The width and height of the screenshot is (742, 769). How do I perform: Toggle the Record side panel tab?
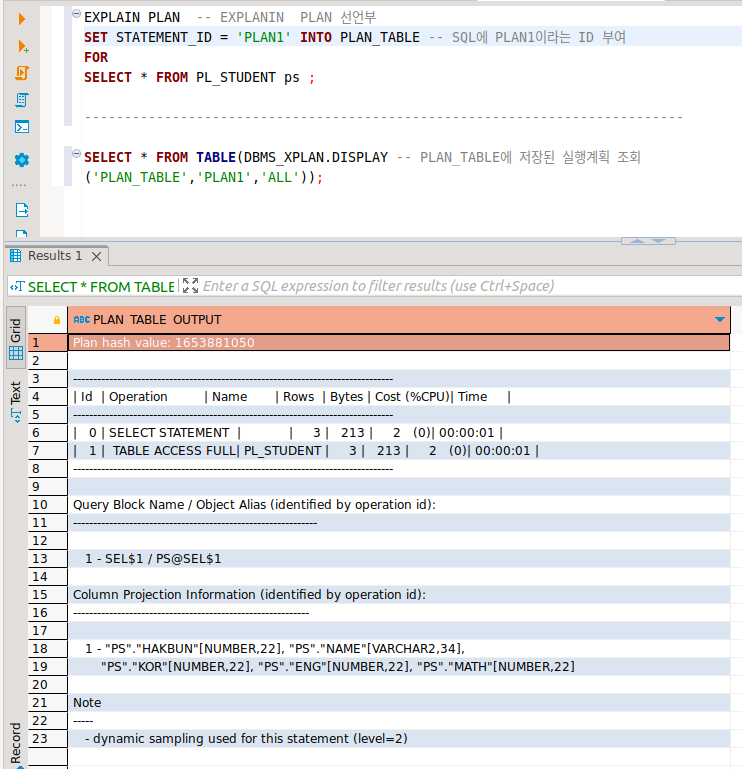coord(16,743)
